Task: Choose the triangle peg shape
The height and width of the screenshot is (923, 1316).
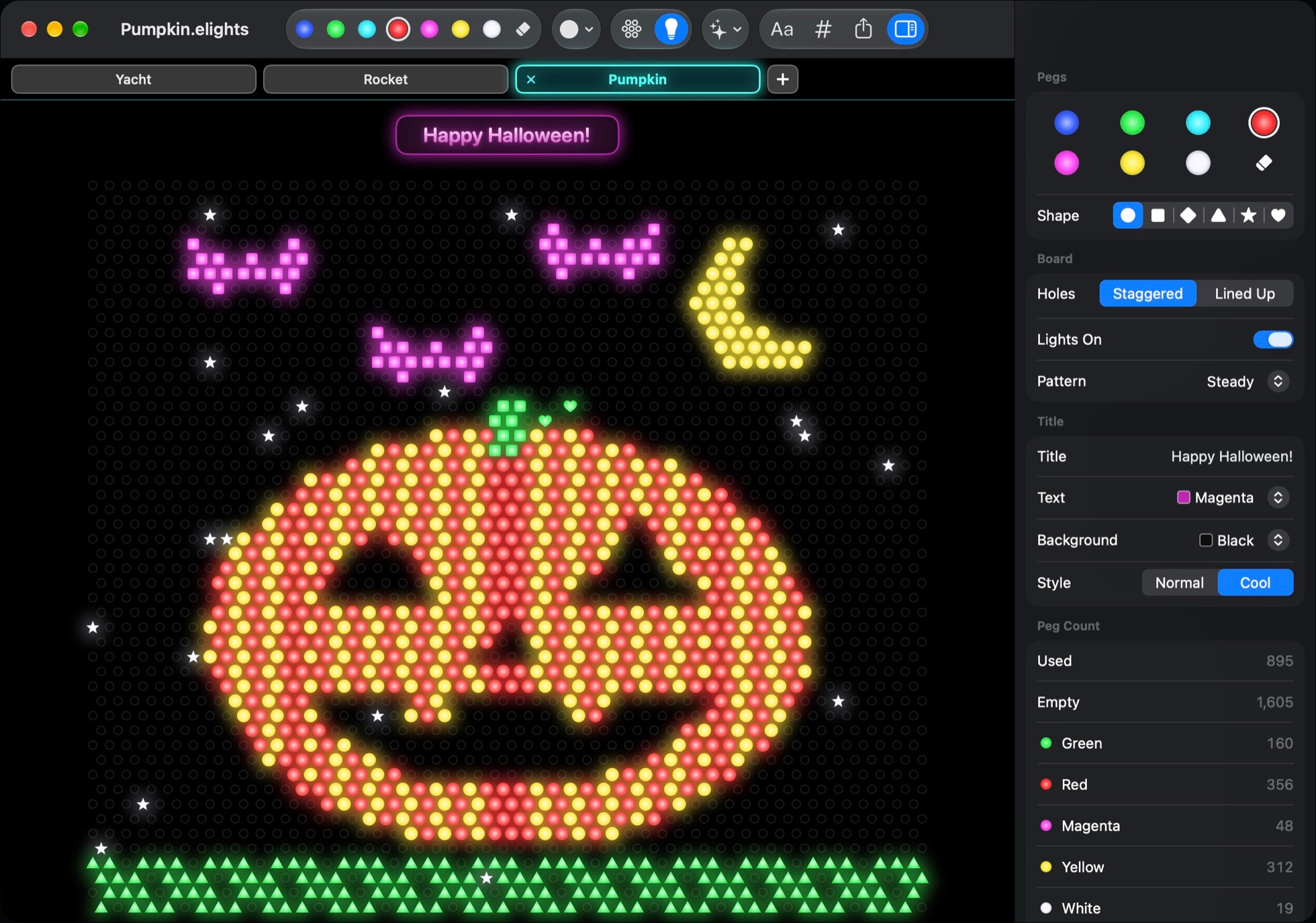Action: [x=1218, y=215]
